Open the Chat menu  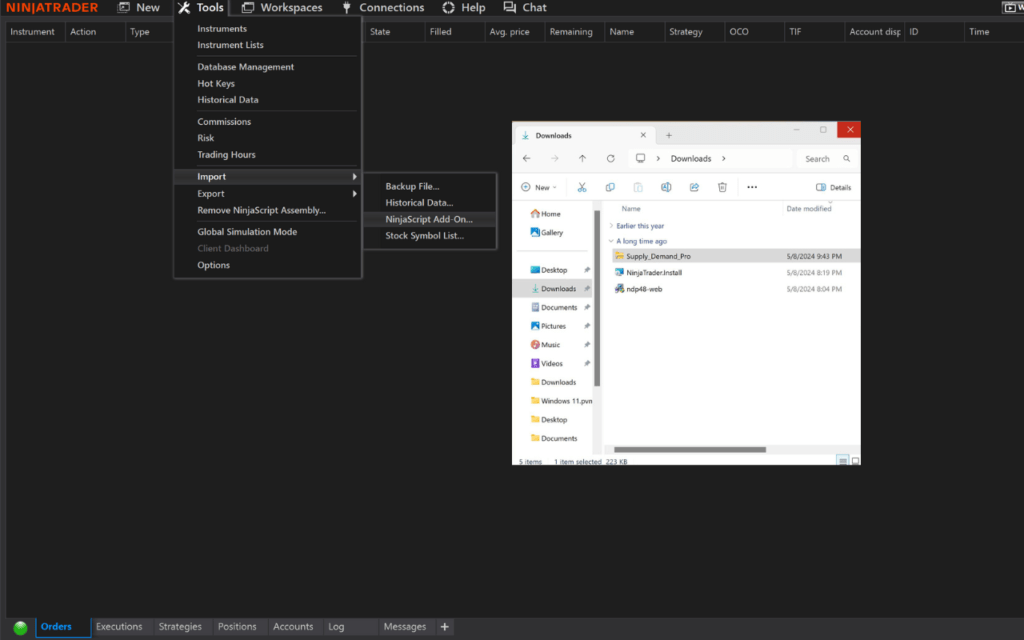point(524,8)
